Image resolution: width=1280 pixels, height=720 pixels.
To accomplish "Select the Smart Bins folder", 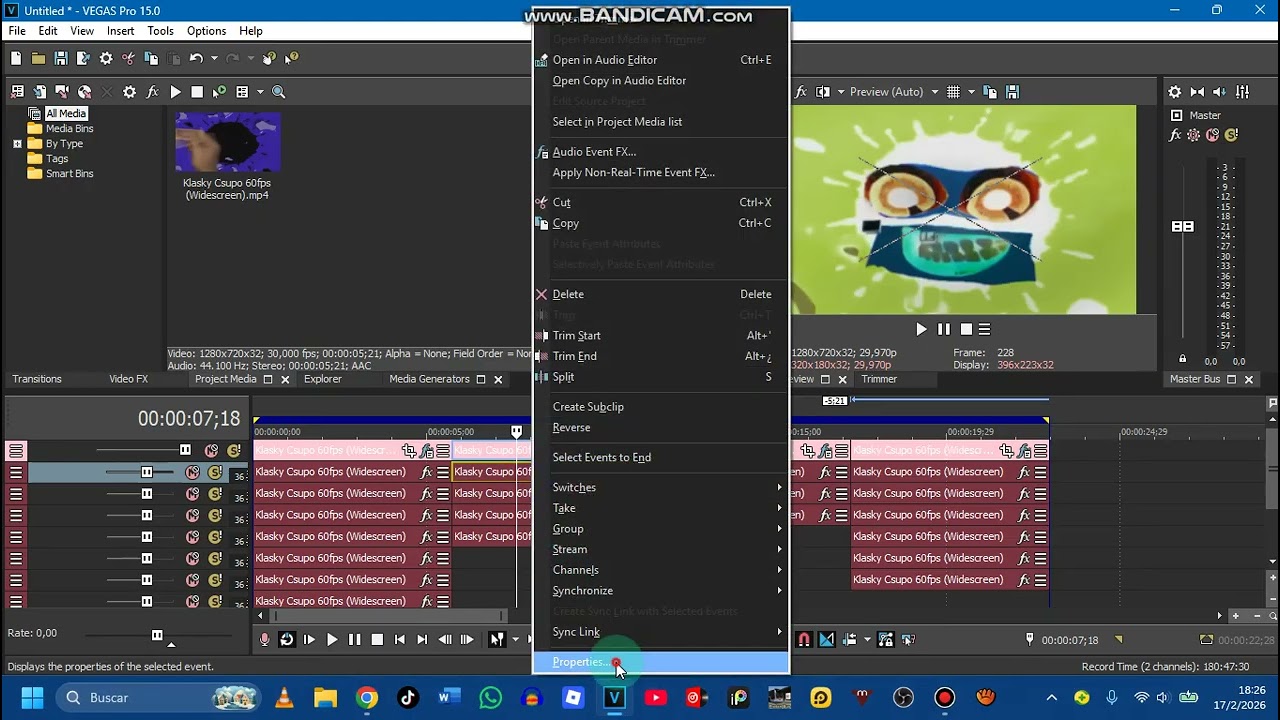I will (69, 174).
